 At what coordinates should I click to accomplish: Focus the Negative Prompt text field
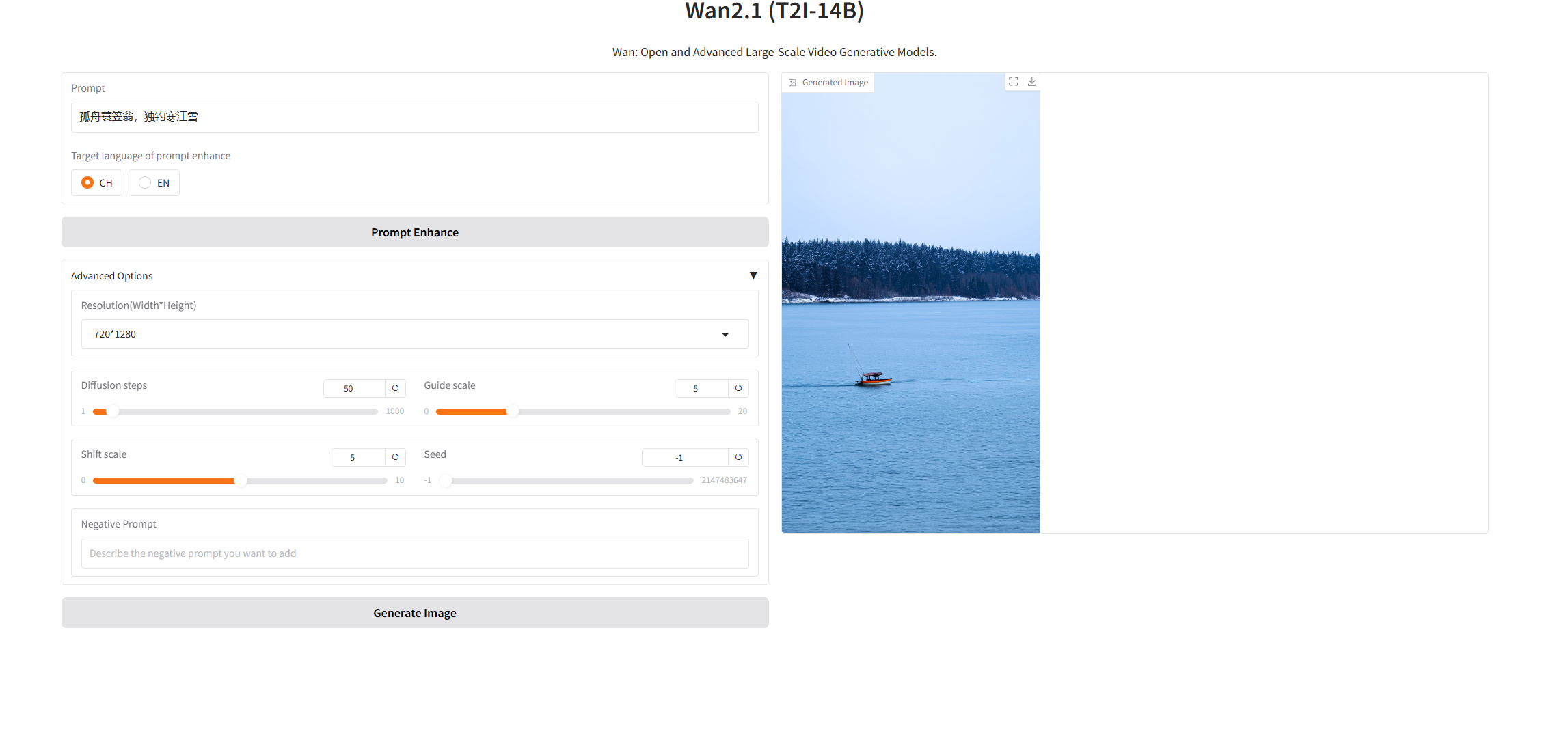click(415, 553)
